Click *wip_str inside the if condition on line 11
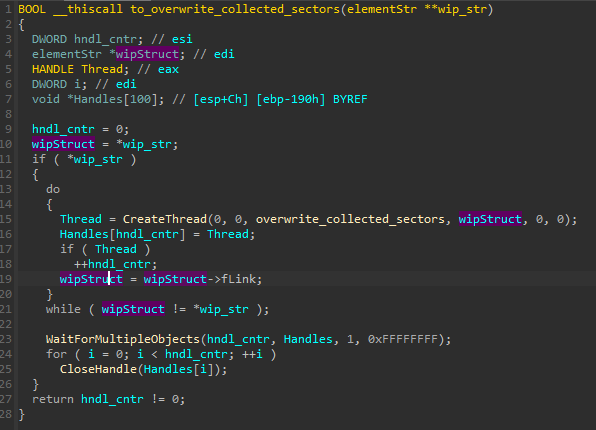Screen dimensions: 596x430 pos(95,159)
